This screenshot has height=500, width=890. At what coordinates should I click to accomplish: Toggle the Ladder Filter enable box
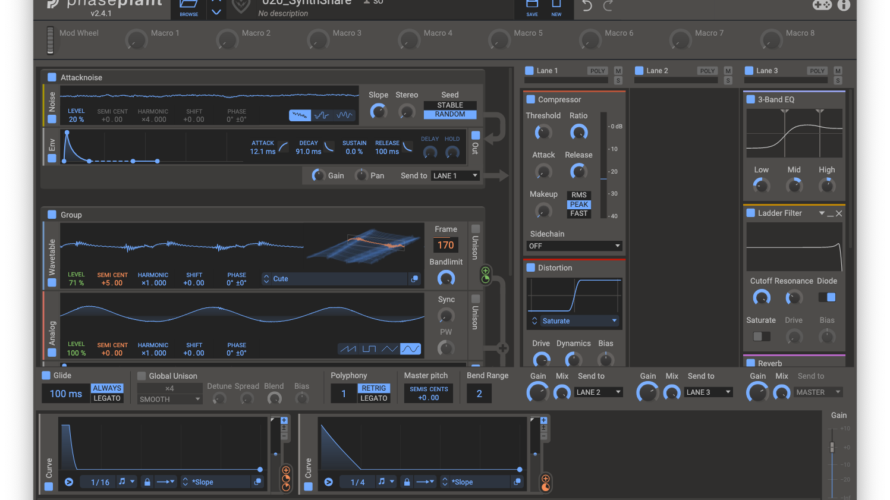[x=750, y=213]
